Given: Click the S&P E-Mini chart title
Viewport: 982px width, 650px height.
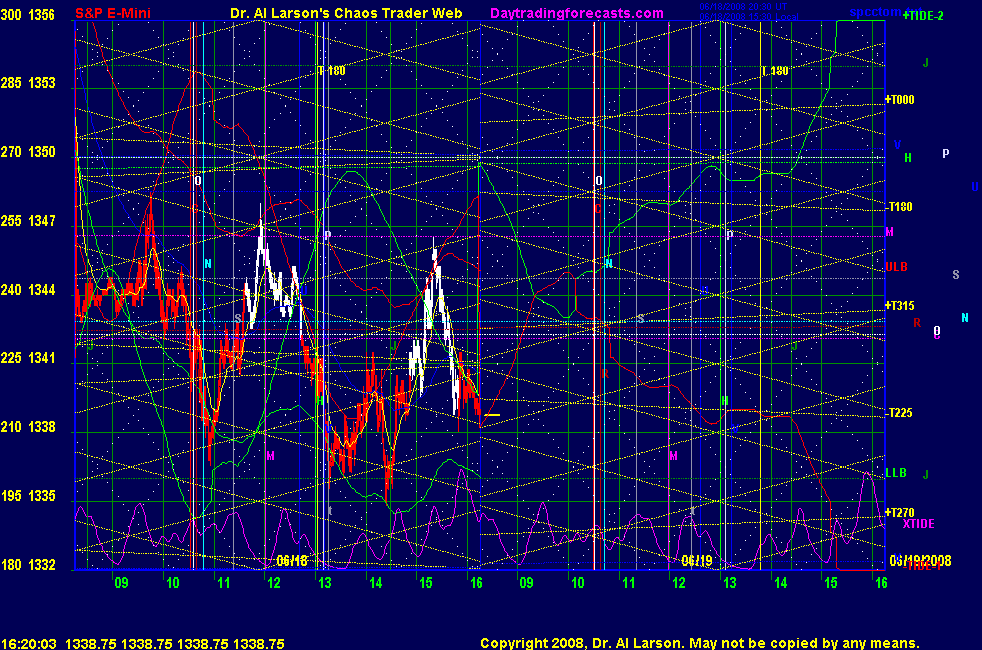Looking at the screenshot, I should point(113,13).
